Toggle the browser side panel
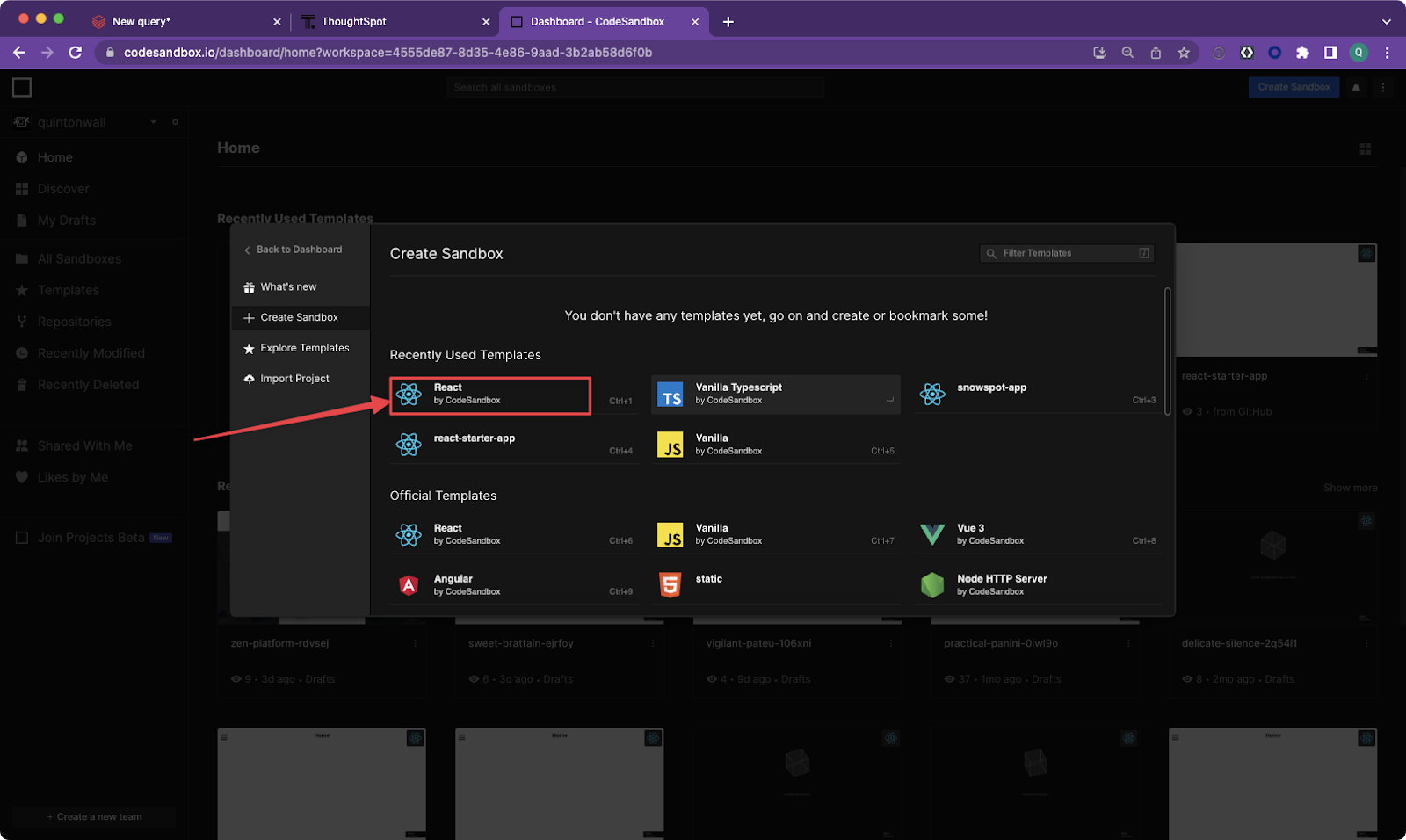This screenshot has width=1406, height=840. (1330, 53)
